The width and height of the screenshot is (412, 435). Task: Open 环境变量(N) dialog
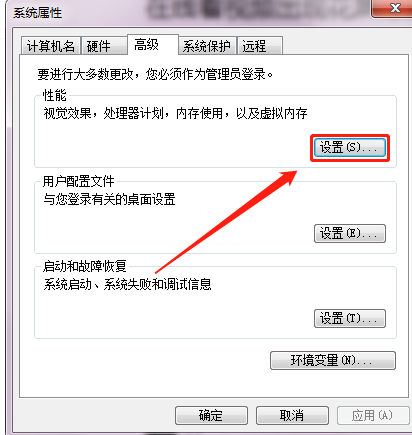(x=333, y=360)
